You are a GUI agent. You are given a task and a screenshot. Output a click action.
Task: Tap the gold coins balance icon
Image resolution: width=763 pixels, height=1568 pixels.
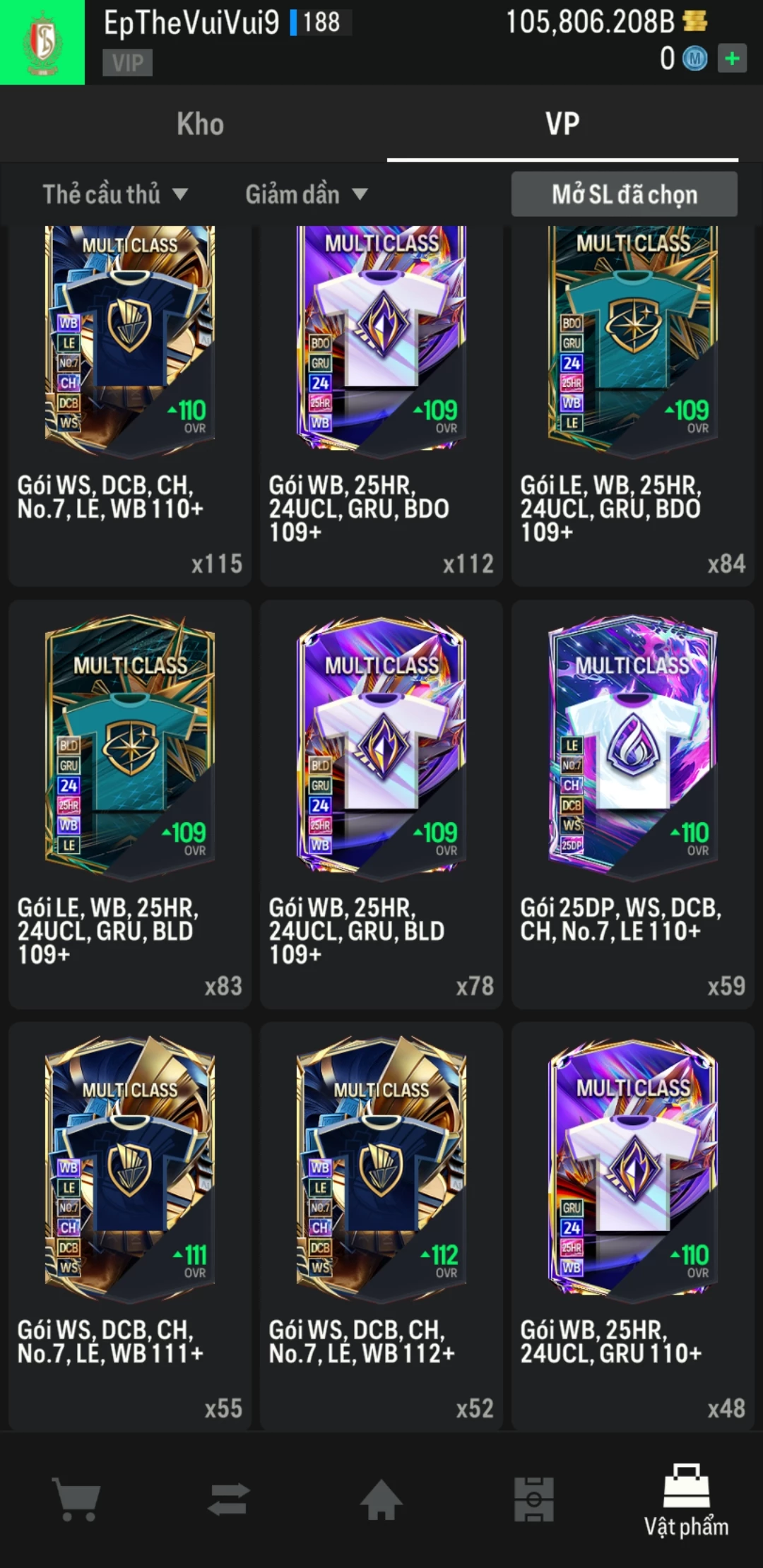(x=695, y=21)
